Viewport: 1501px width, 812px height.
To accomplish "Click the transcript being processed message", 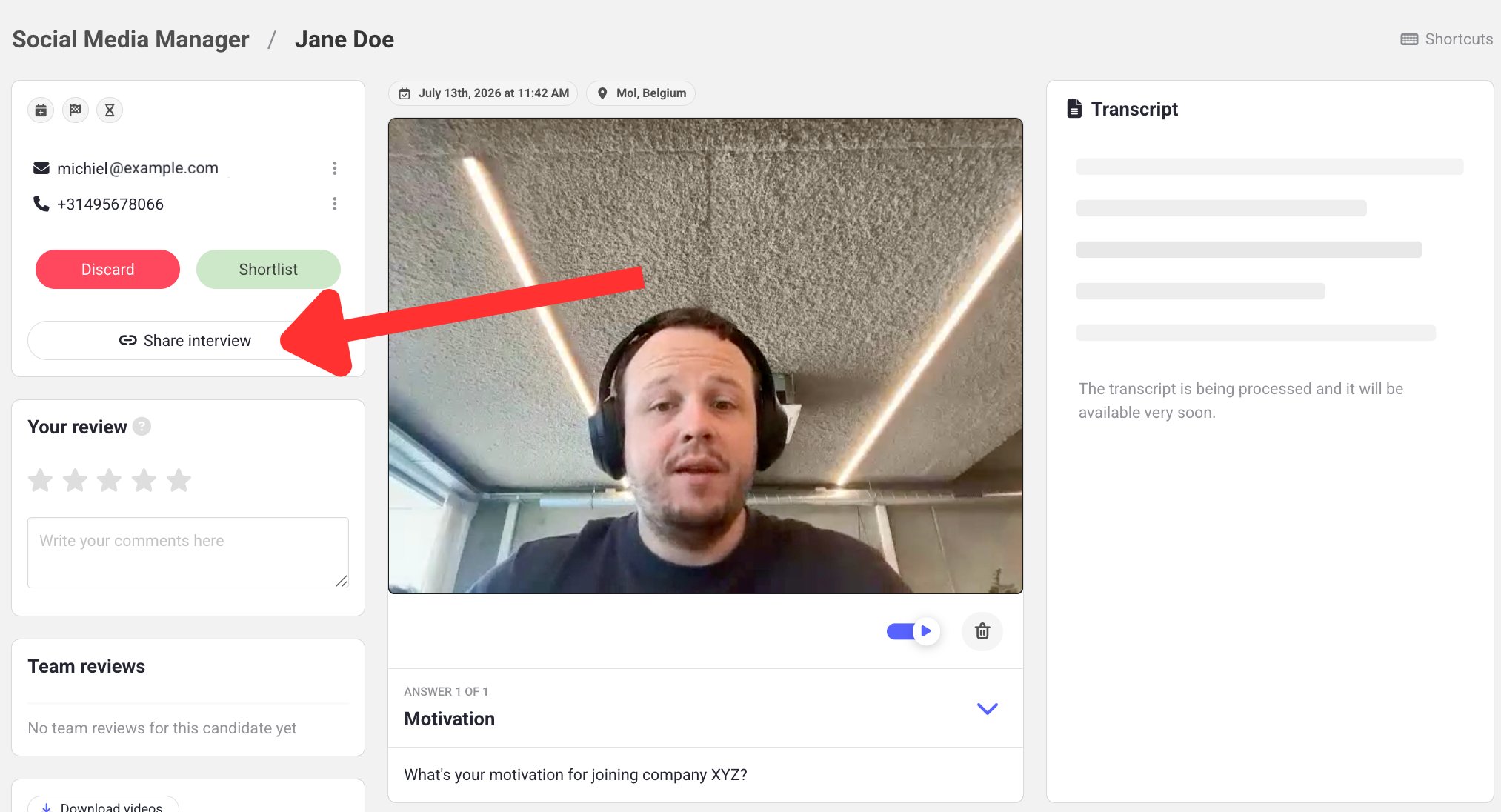I will (x=1241, y=401).
